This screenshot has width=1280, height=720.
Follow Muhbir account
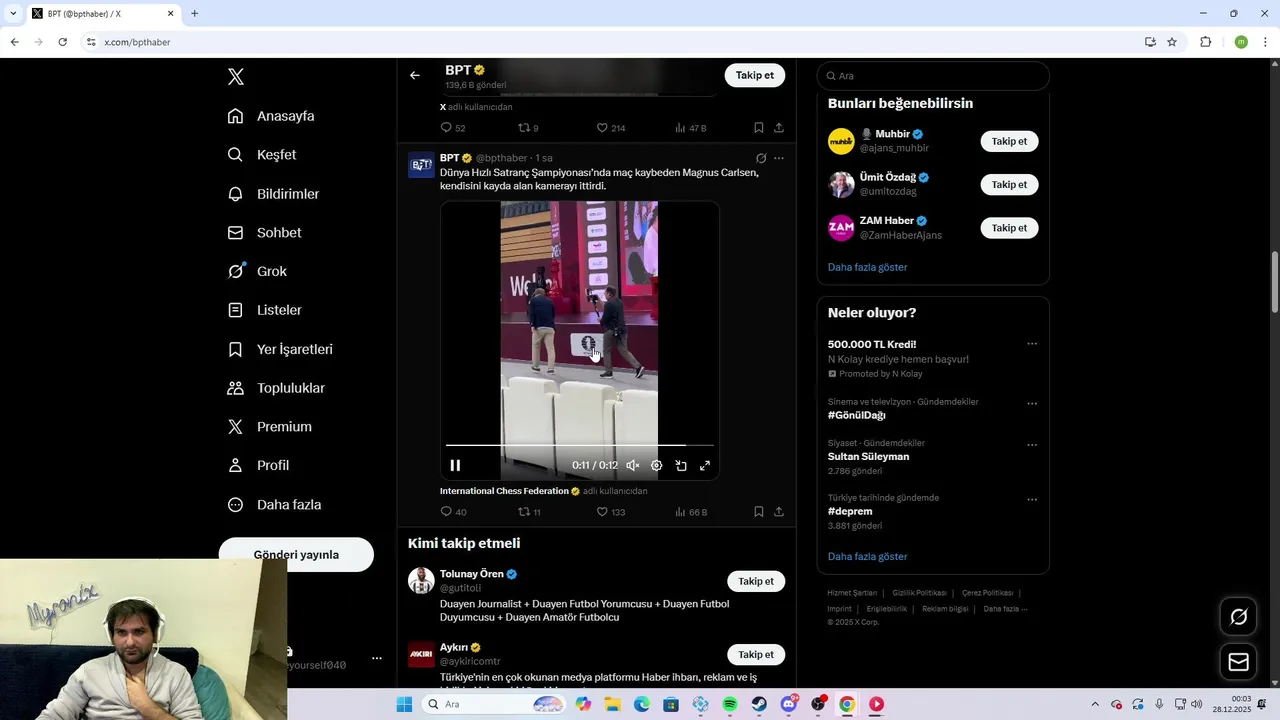coord(1009,141)
